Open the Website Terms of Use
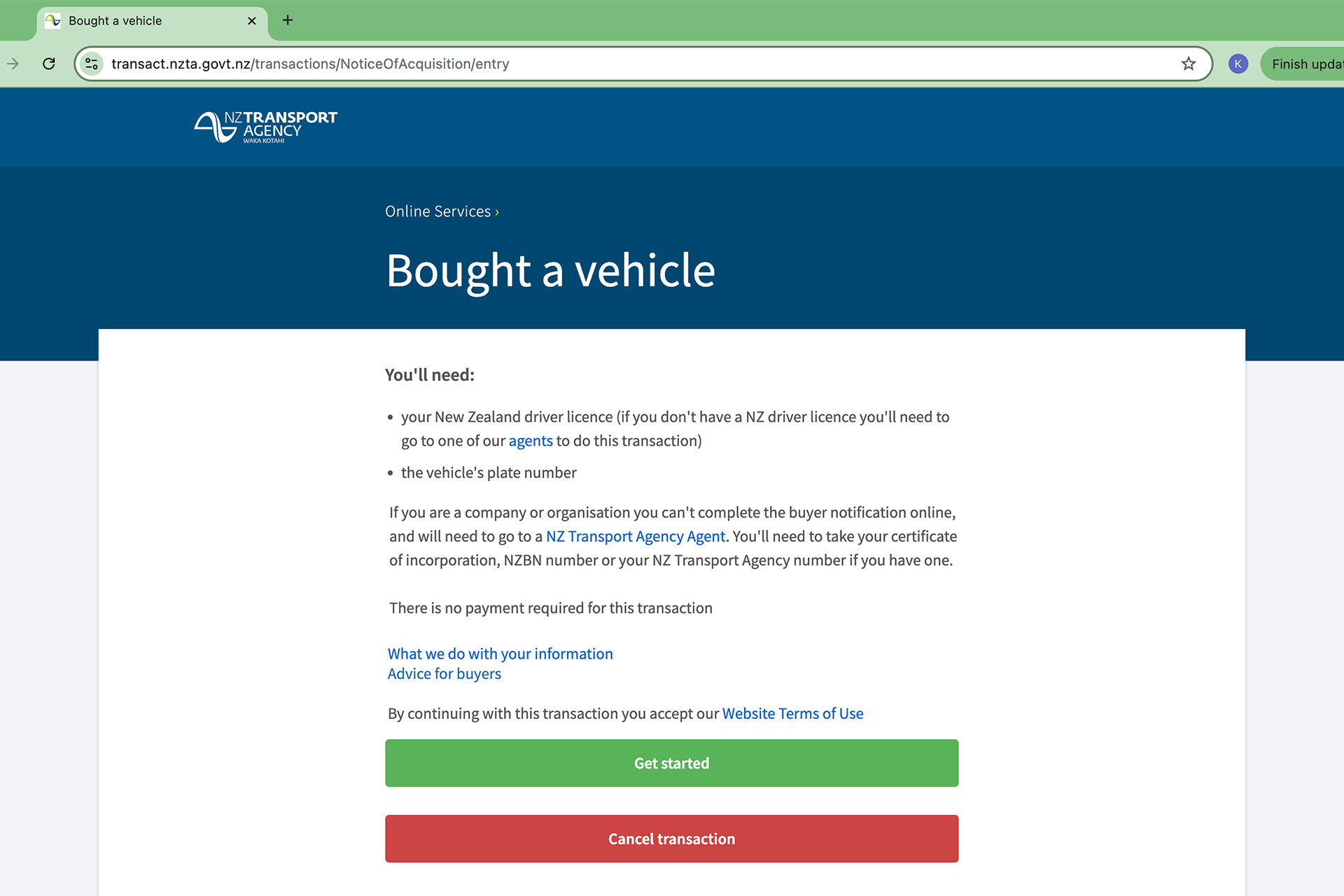Viewport: 1344px width, 896px height. [x=792, y=713]
